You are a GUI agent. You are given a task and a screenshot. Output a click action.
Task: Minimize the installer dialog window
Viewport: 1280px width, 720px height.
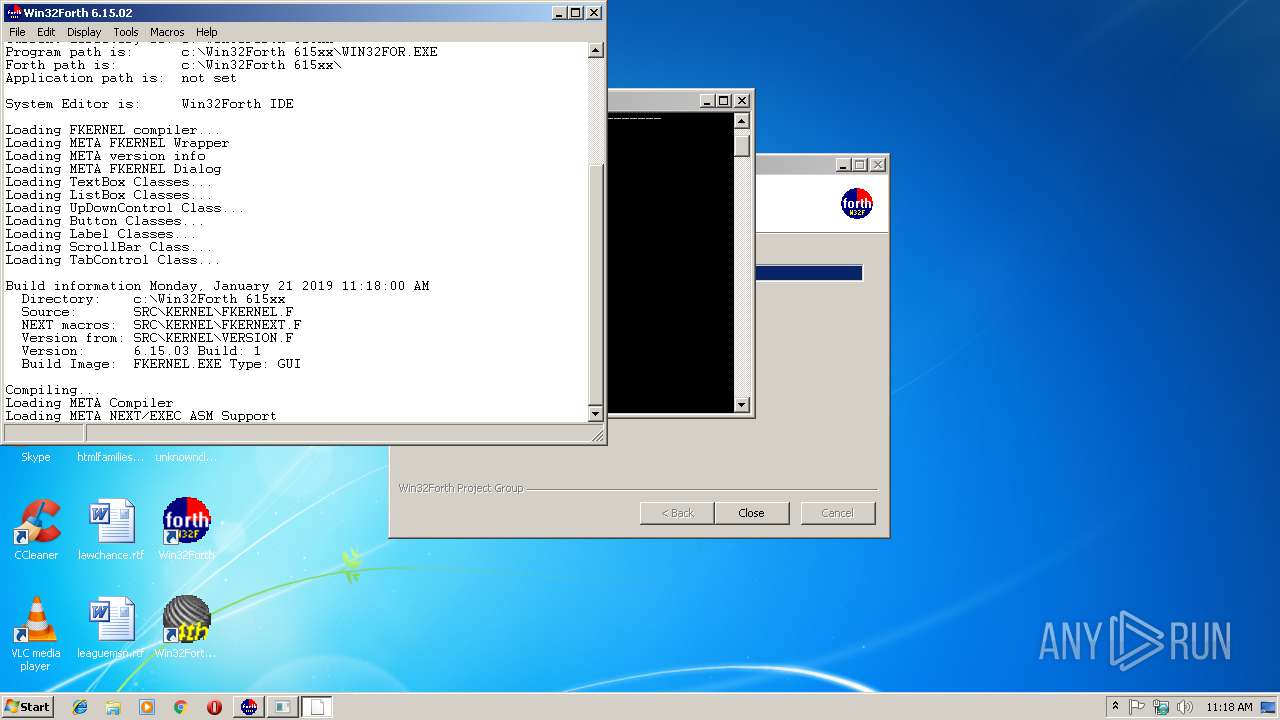(843, 165)
